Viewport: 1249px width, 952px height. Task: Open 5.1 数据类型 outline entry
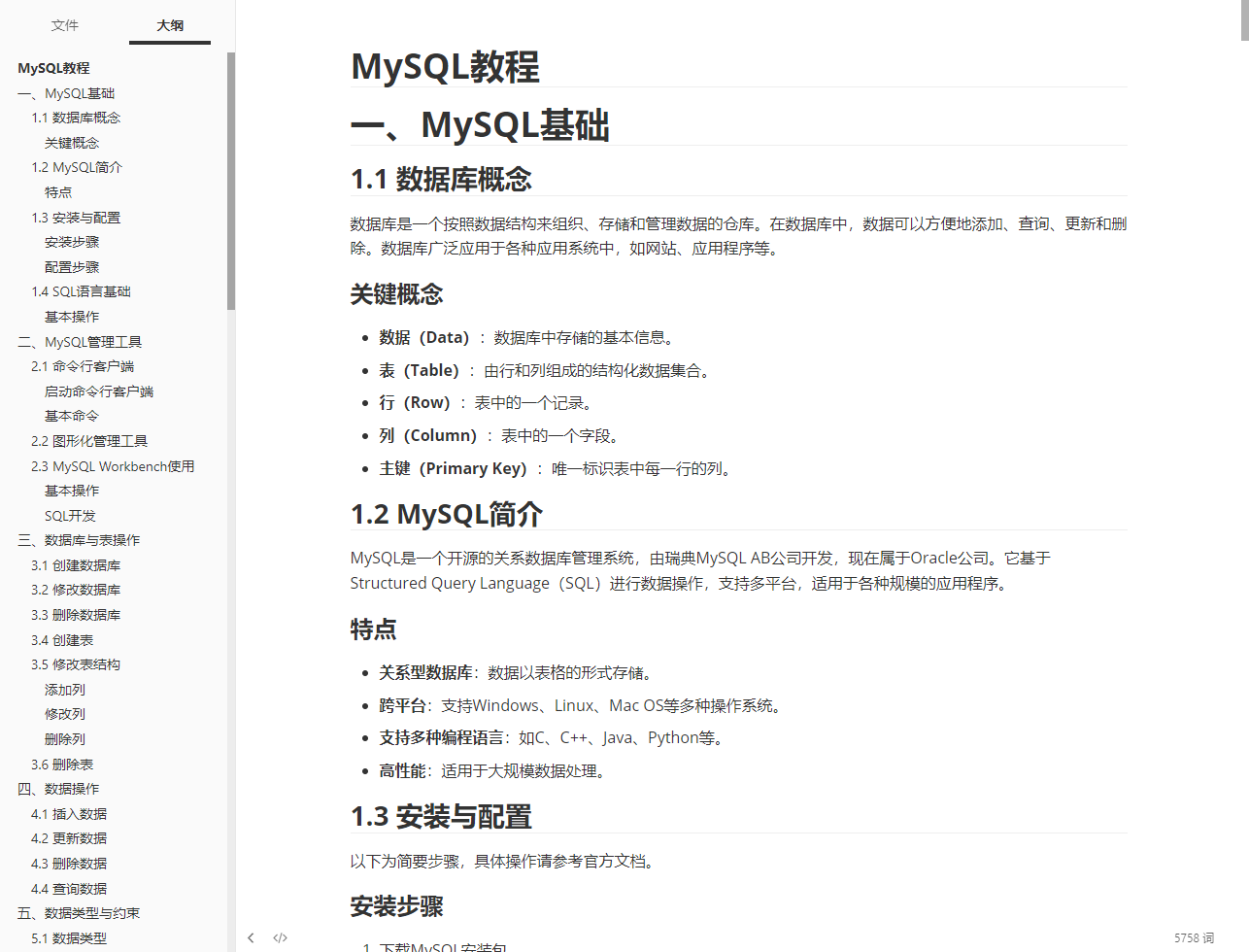(x=69, y=938)
